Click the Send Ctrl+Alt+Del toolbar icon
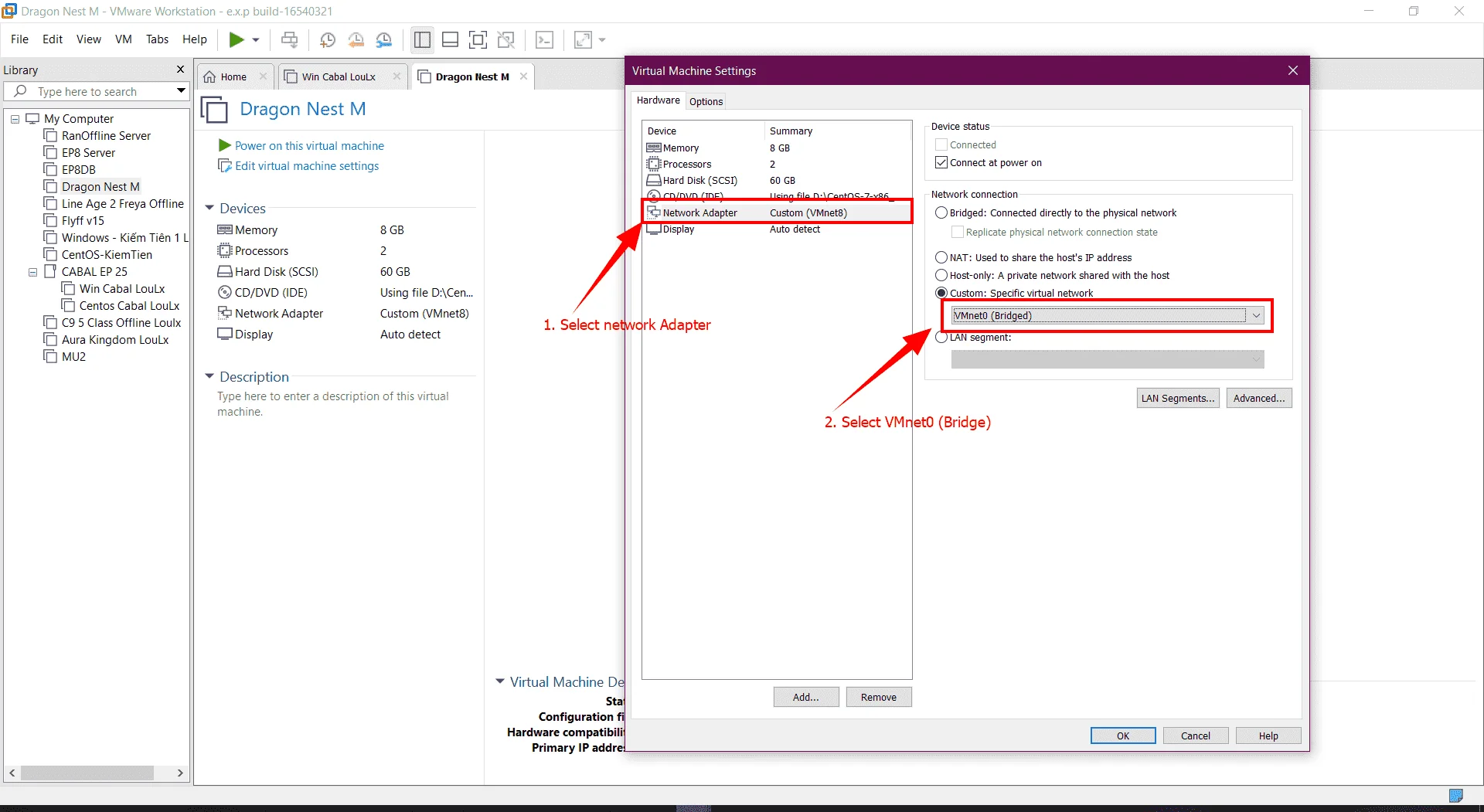1484x812 pixels. tap(290, 39)
